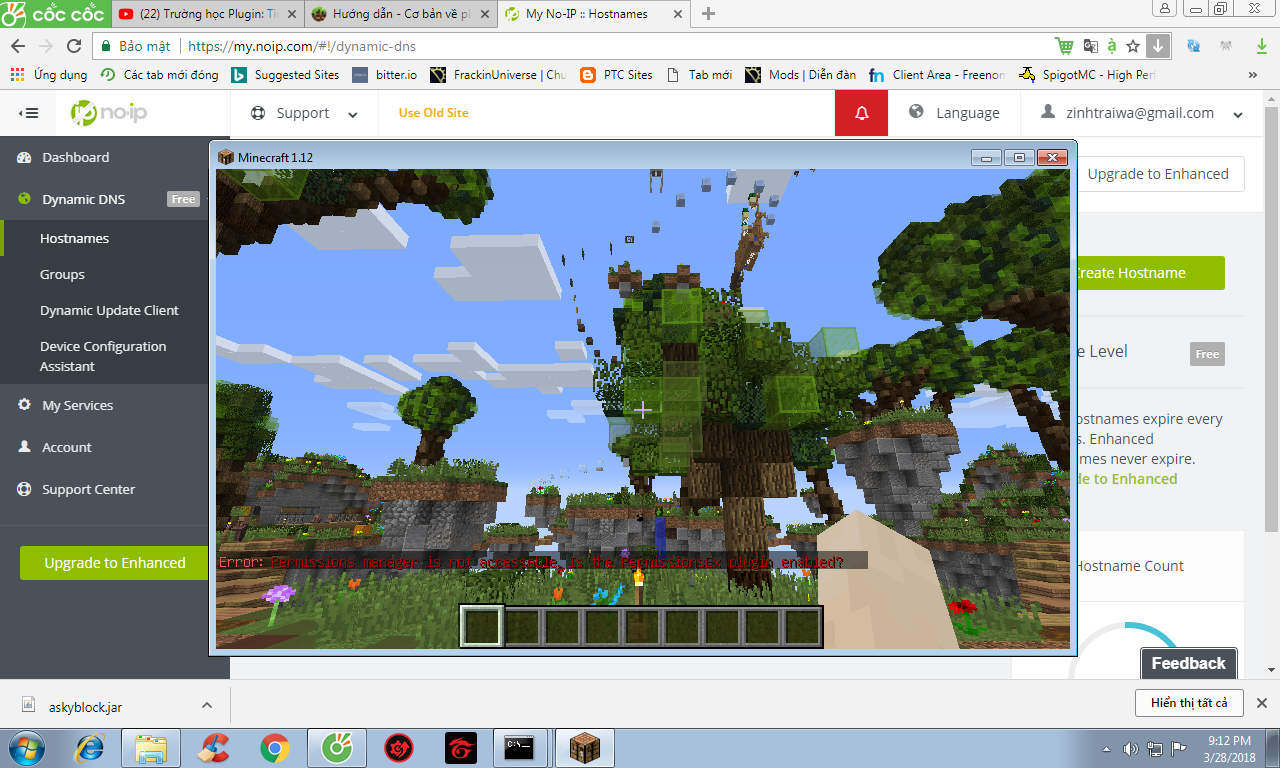
Task: Launch CCleaner from the taskbar
Action: point(213,748)
